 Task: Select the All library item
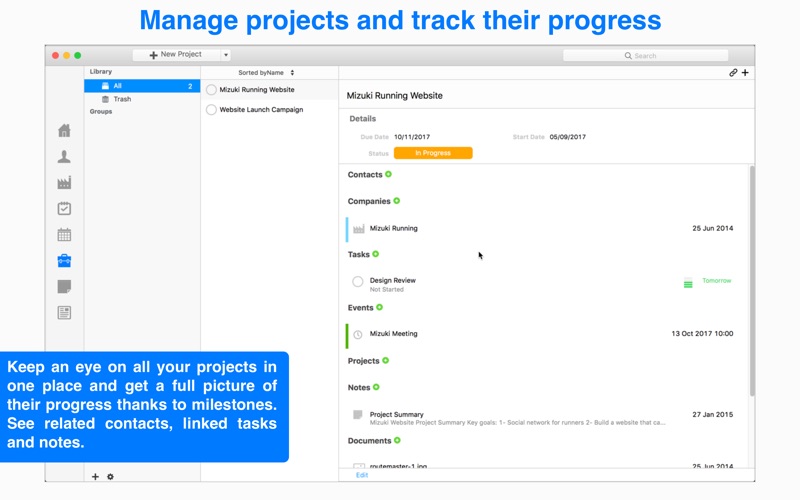pos(142,86)
